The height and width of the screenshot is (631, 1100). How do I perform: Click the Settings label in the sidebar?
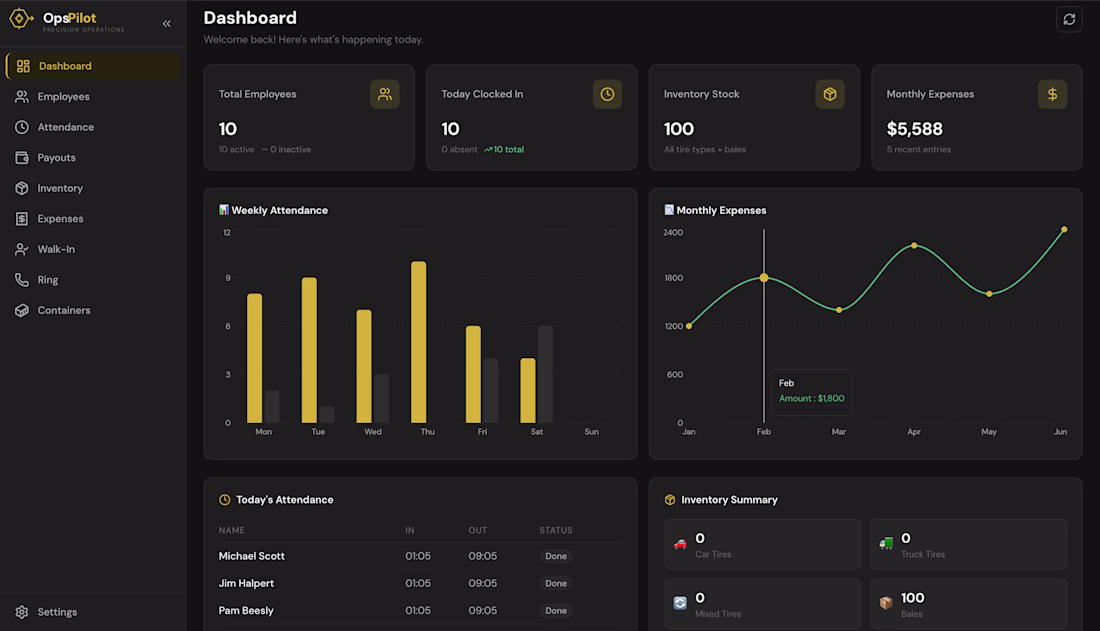(x=58, y=612)
